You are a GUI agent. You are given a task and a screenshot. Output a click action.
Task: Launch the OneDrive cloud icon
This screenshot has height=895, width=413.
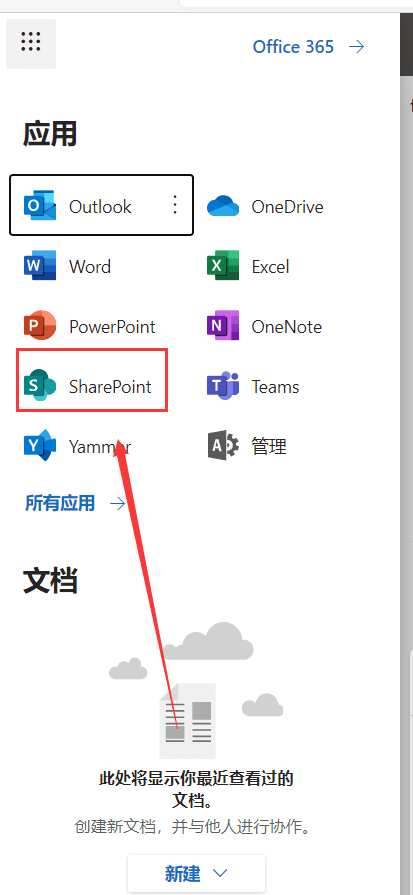[x=222, y=206]
